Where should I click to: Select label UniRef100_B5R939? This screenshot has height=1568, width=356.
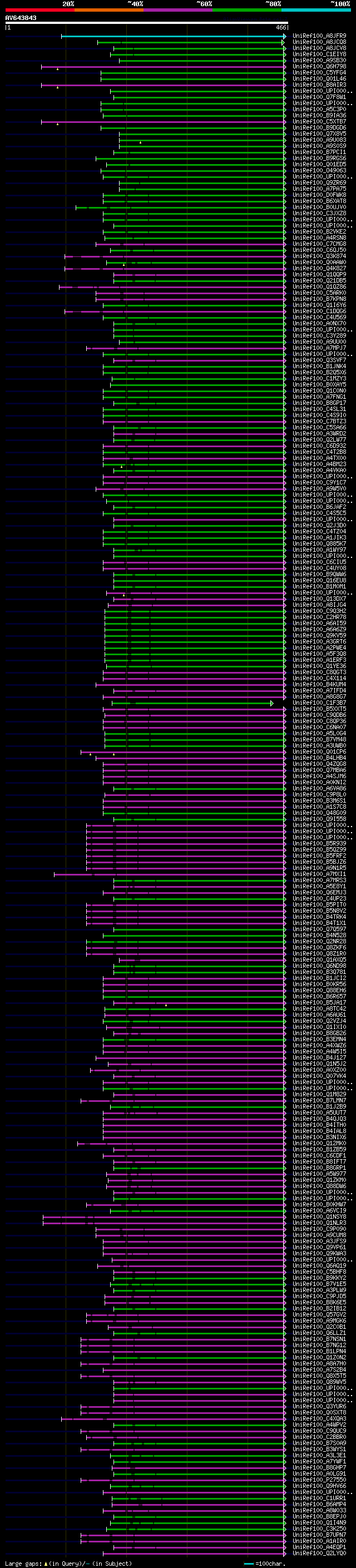coord(319,844)
